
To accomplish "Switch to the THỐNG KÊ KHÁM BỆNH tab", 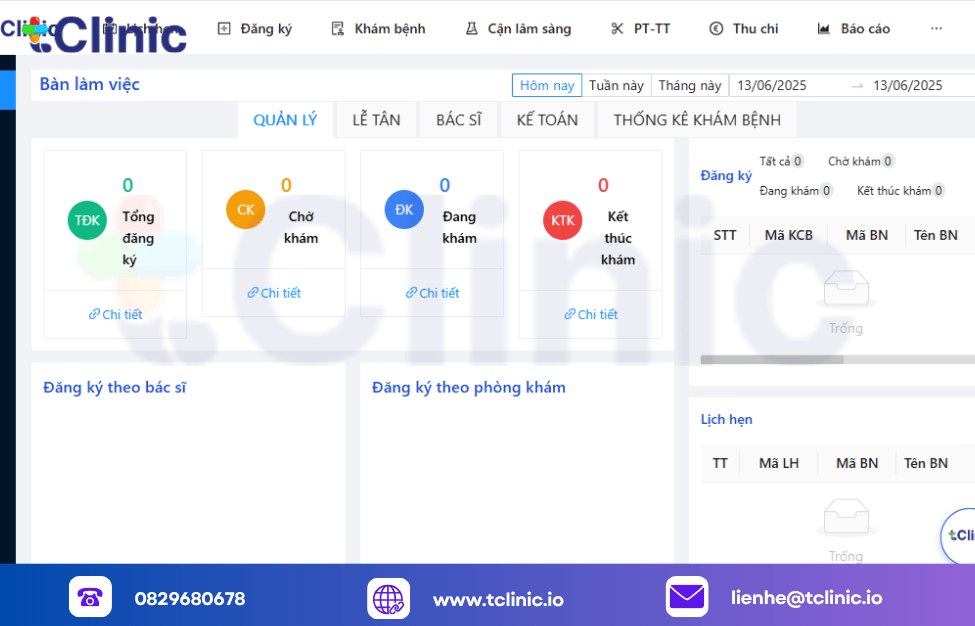I will click(697, 120).
